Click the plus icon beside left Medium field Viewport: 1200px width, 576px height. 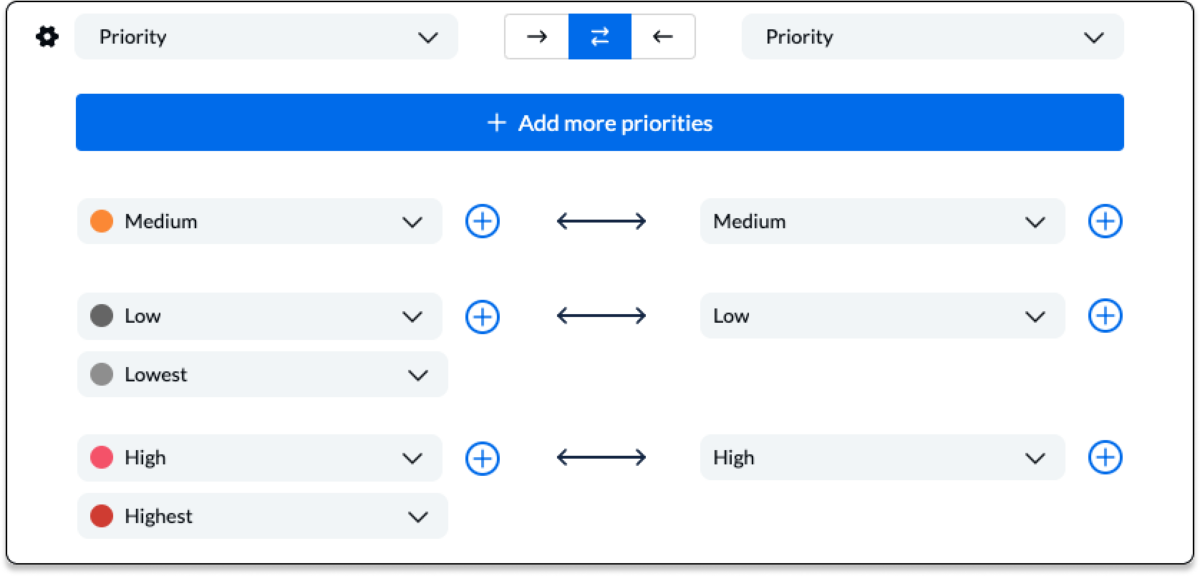coord(482,221)
